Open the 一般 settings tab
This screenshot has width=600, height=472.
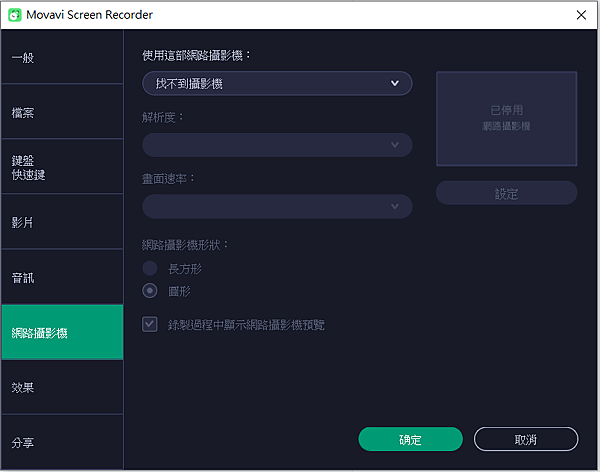click(62, 57)
